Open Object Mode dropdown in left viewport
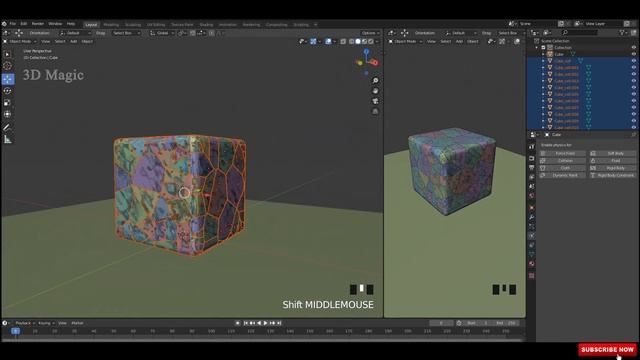640x360 pixels. (x=20, y=41)
